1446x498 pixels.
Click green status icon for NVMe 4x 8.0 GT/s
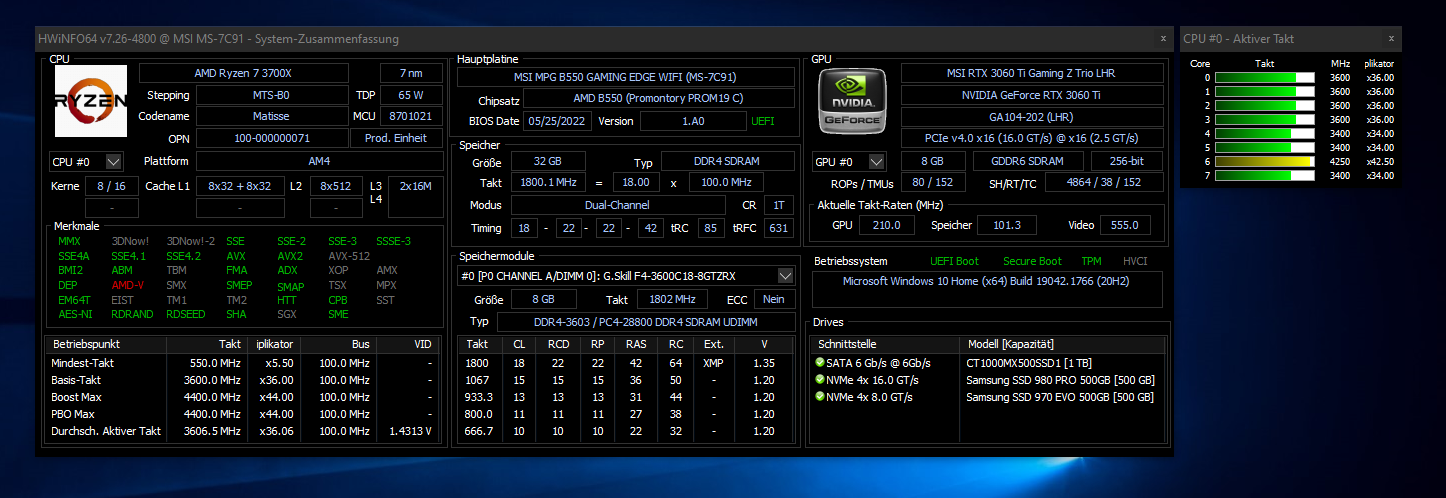820,397
